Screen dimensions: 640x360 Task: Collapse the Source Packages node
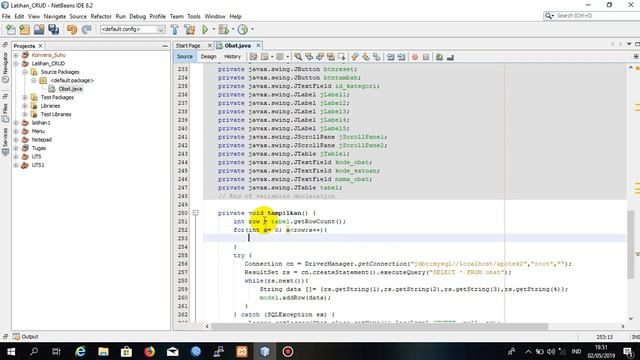(25, 72)
